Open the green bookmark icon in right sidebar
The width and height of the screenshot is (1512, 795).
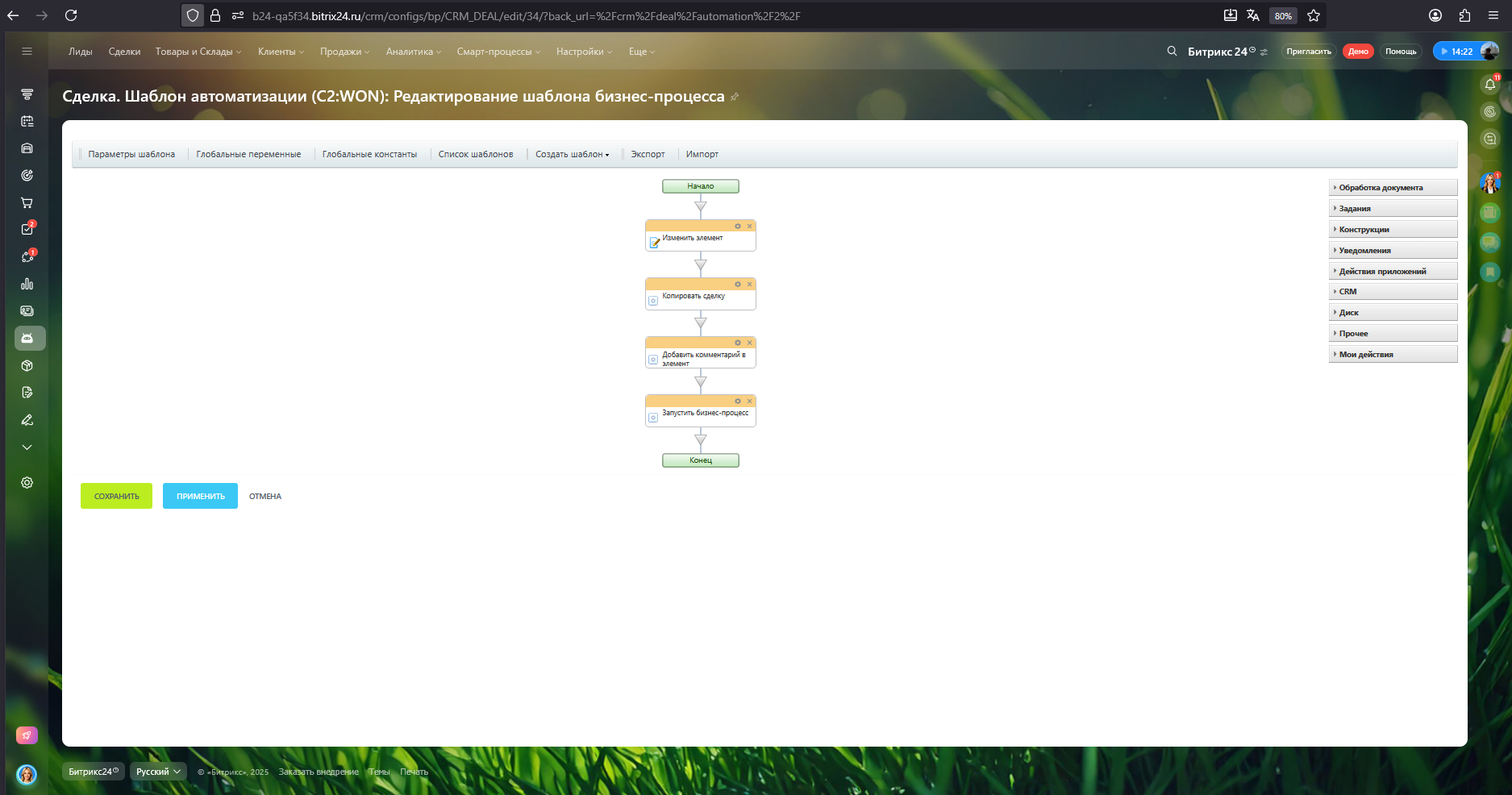click(x=1490, y=273)
